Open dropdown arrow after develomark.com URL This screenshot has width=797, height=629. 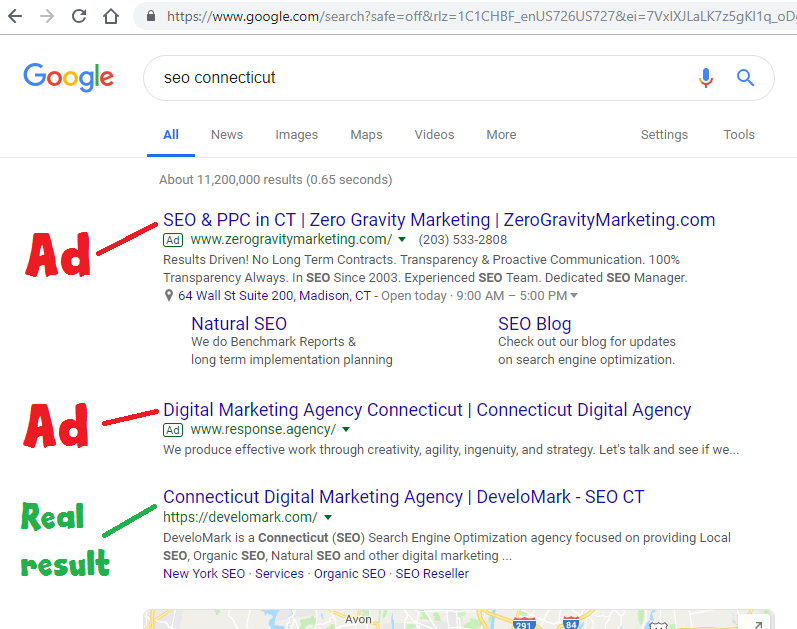click(328, 518)
